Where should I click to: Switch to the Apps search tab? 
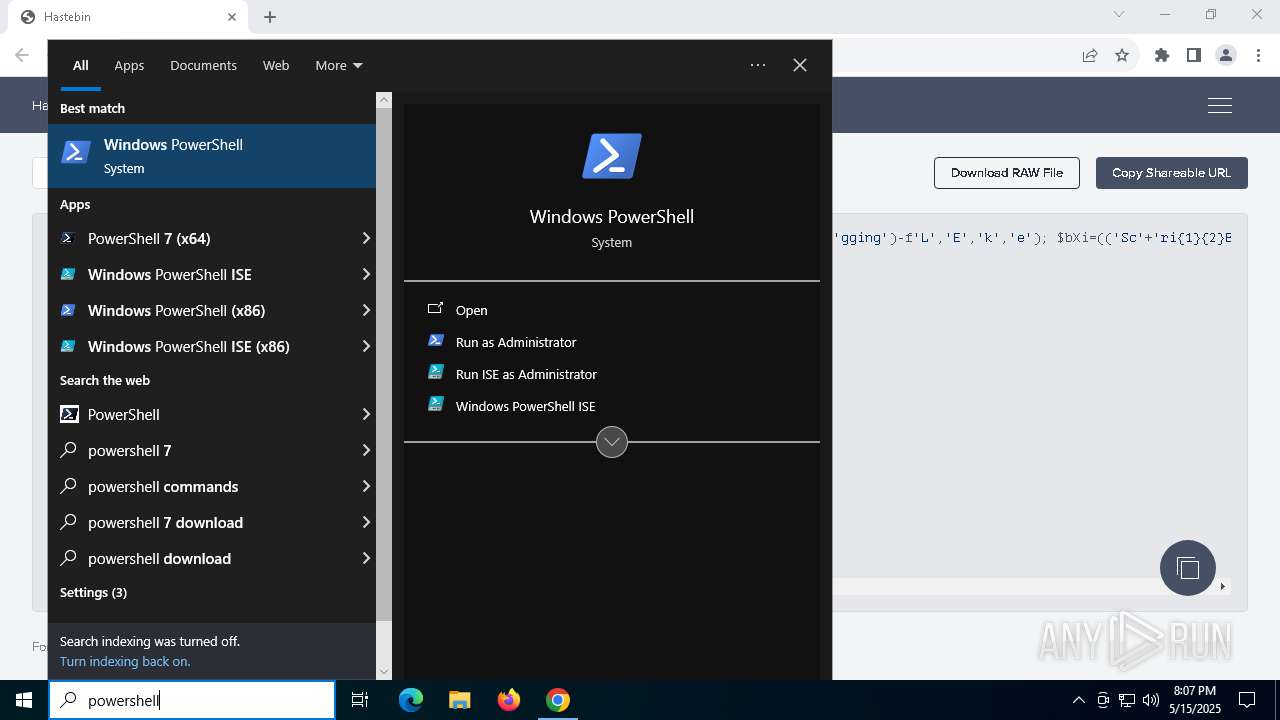point(129,65)
